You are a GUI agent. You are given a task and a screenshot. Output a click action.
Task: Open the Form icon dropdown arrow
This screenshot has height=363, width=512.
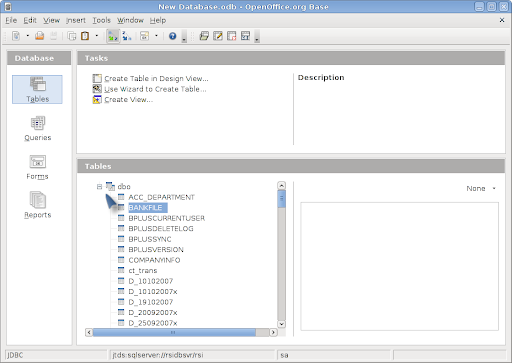156,36
